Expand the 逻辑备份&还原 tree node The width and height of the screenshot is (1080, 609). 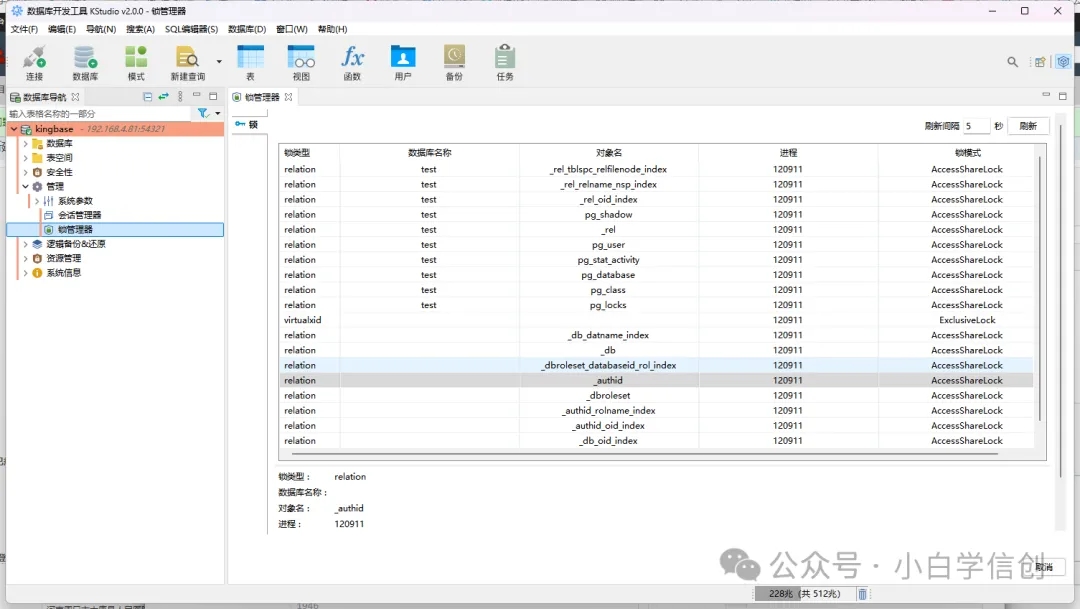pyautogui.click(x=25, y=244)
